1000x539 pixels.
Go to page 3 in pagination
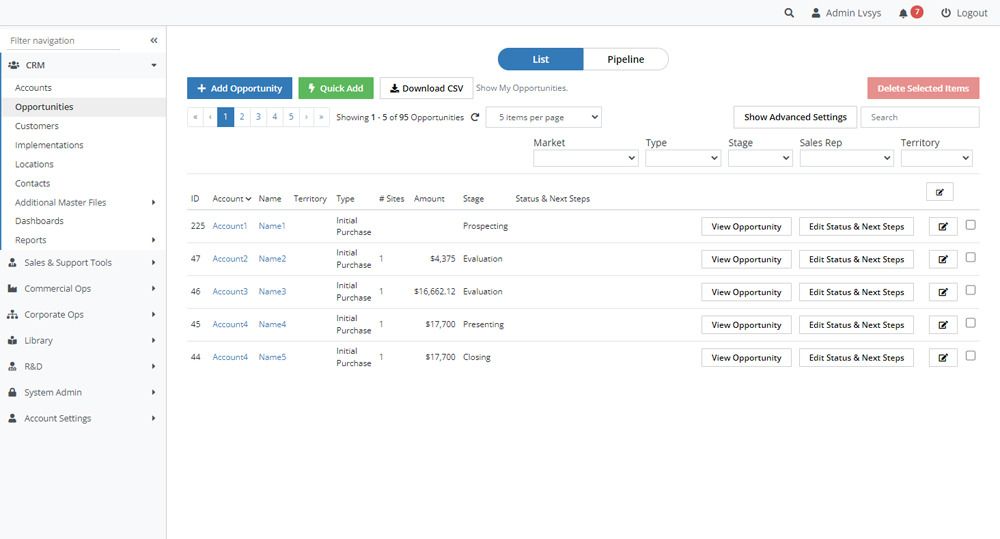[258, 117]
